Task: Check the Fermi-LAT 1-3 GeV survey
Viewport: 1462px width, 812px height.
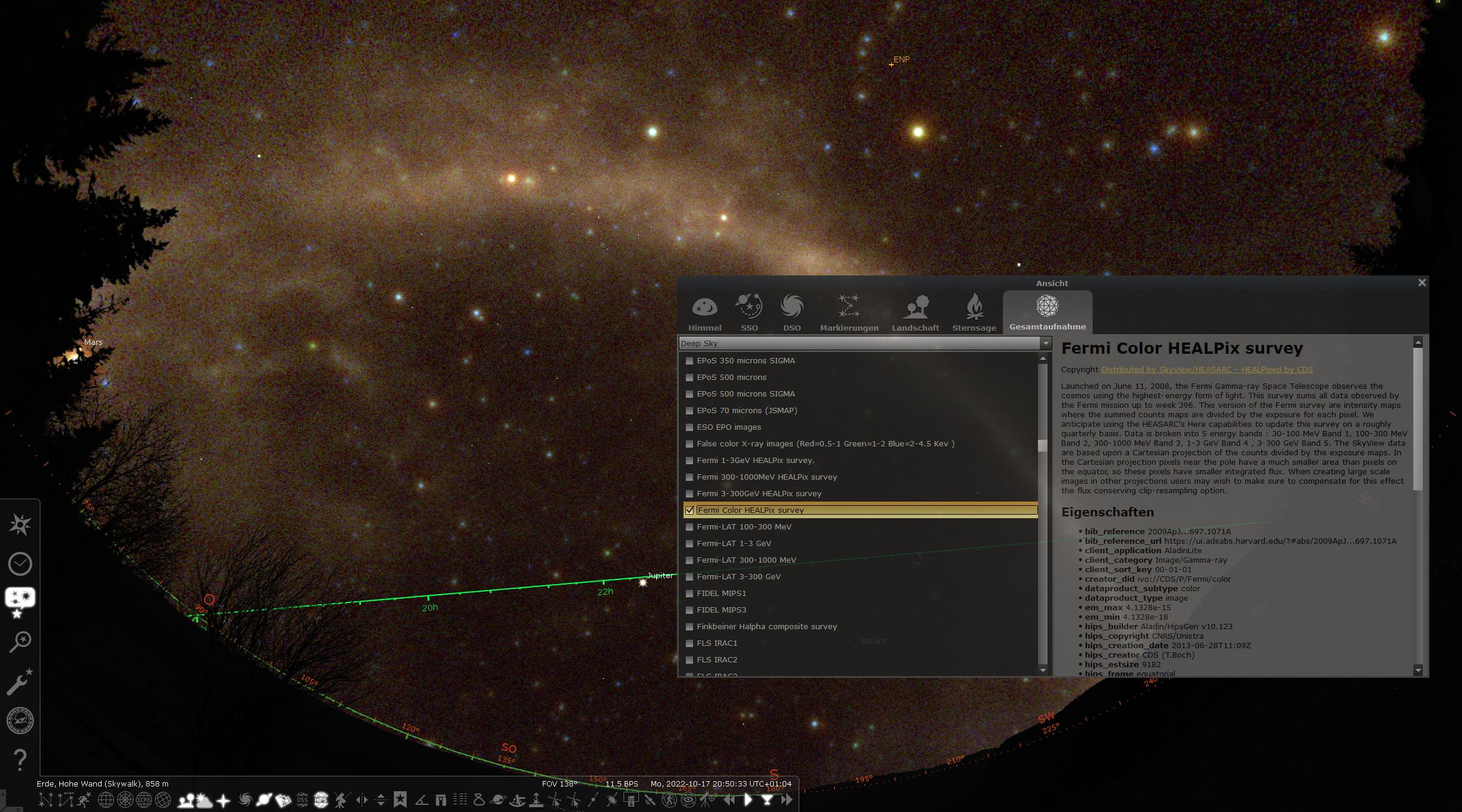Action: 689,543
